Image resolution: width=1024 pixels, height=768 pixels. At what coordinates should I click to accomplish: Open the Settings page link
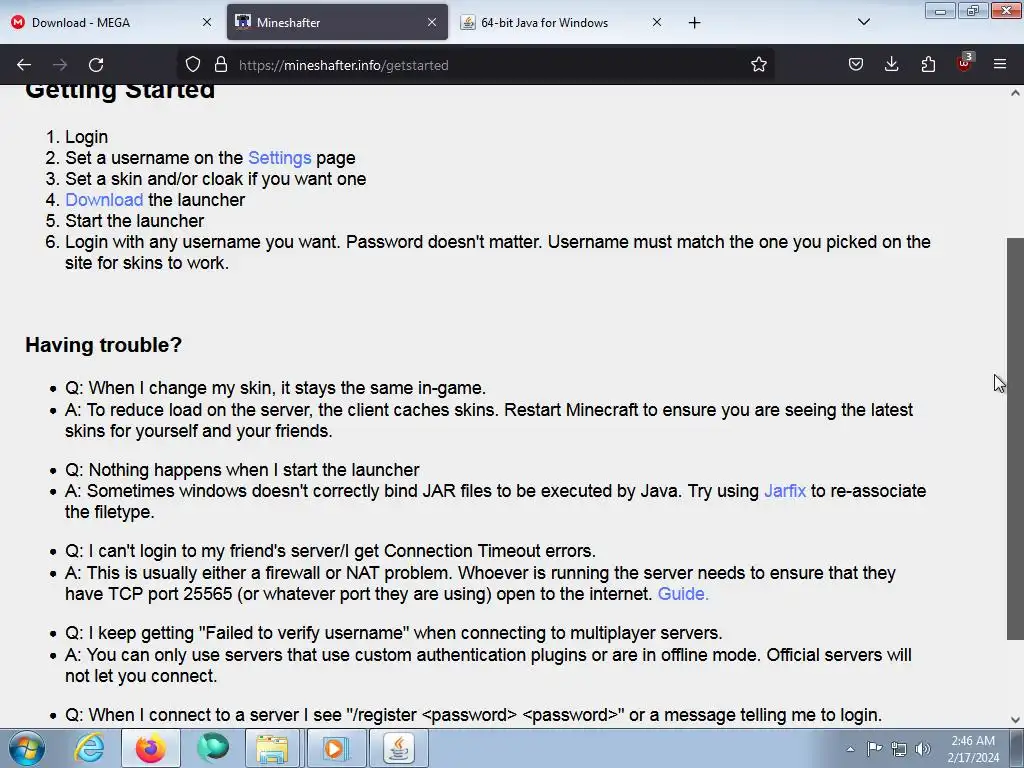[x=280, y=158]
